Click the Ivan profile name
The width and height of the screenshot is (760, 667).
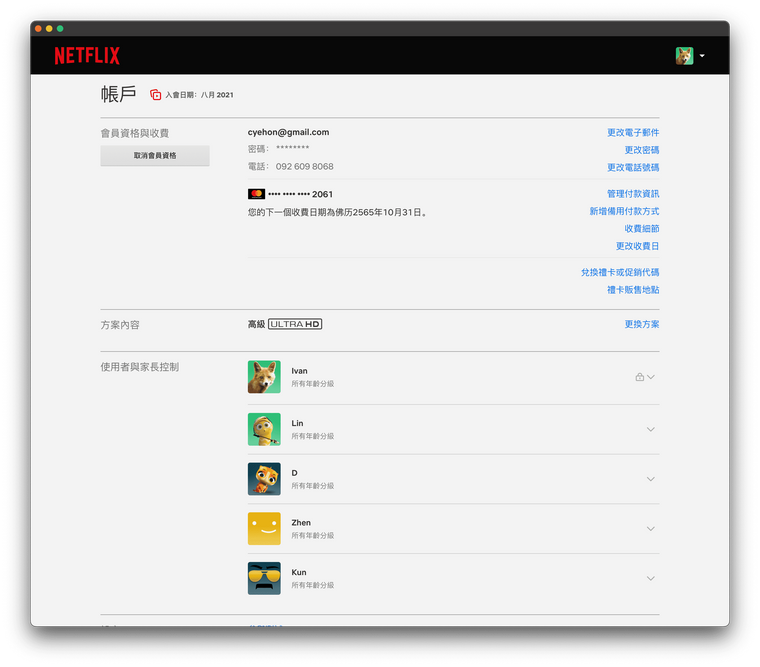299,371
